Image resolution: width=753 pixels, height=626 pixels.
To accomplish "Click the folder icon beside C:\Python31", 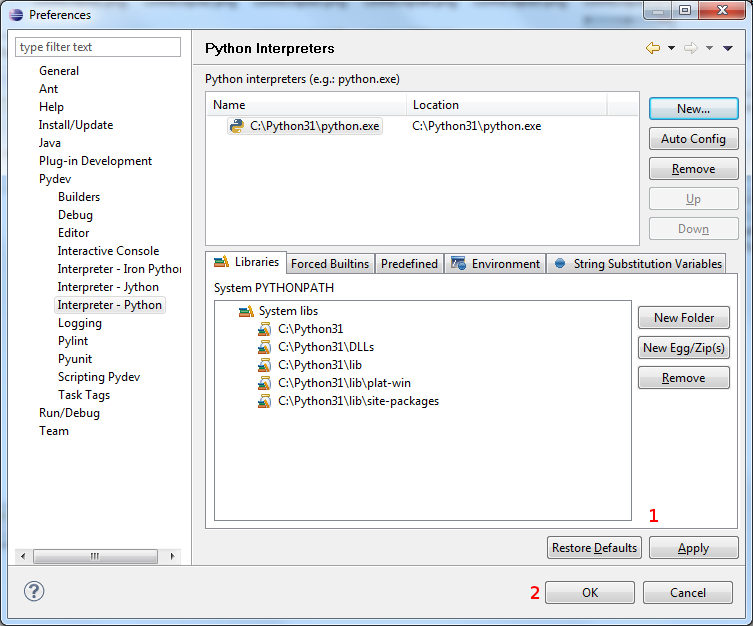I will 264,329.
